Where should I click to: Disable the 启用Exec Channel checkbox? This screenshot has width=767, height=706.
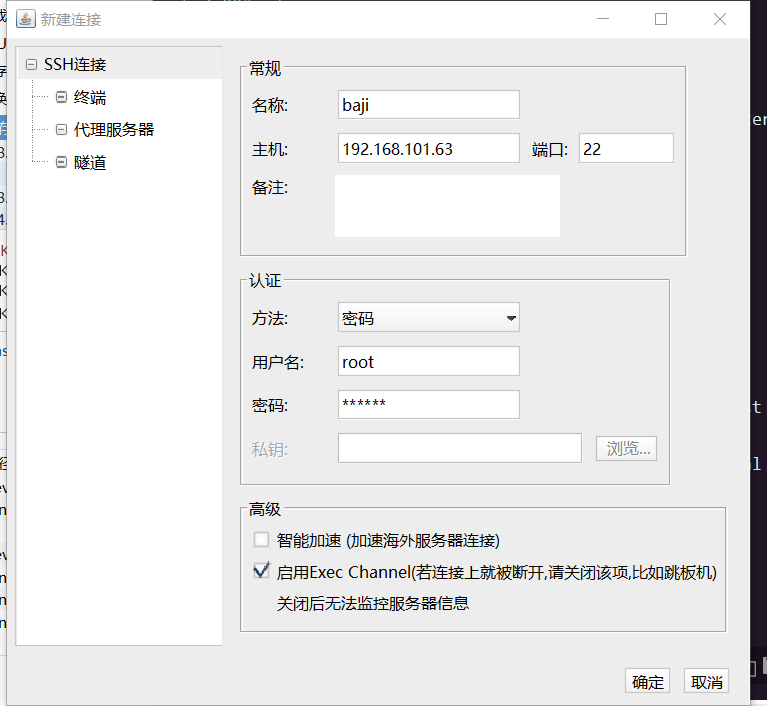261,570
